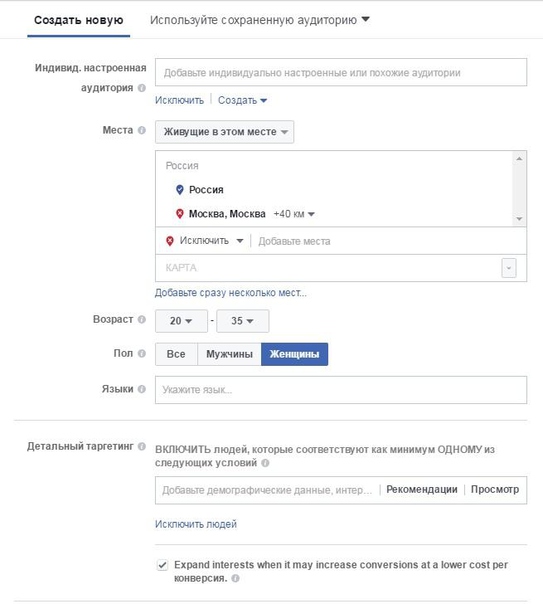Click info icon next to аудитория label

tap(142, 88)
